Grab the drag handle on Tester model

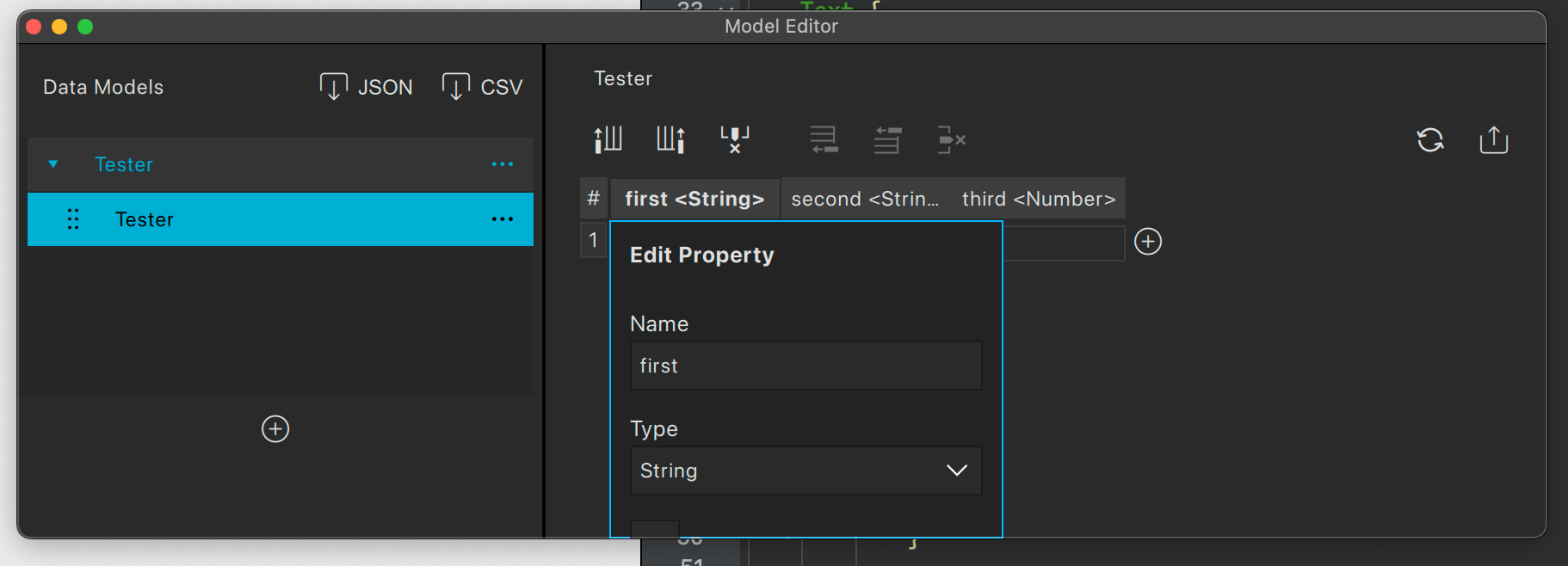click(x=73, y=219)
